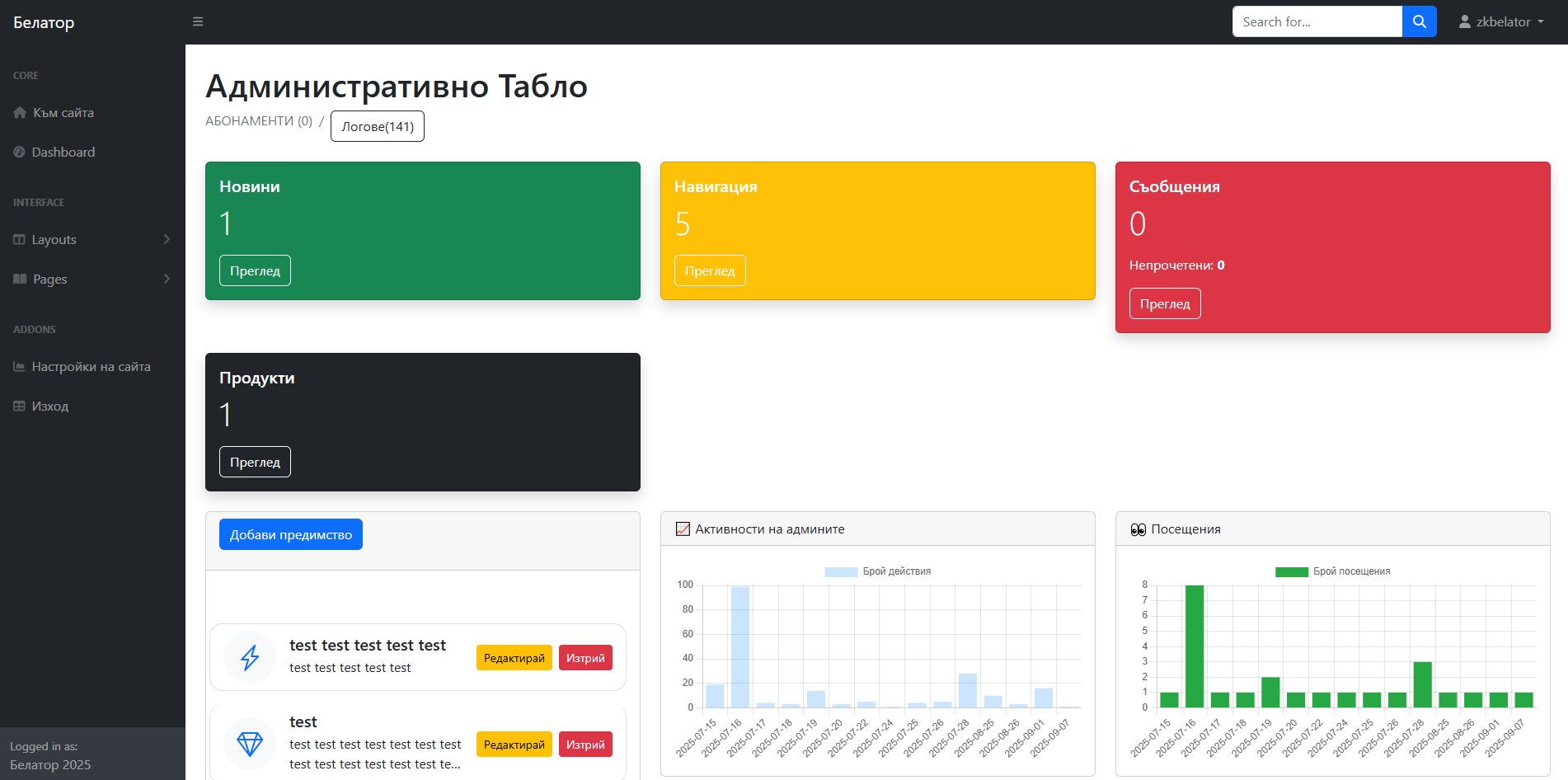Click the table icon beside Изход

[x=20, y=406]
